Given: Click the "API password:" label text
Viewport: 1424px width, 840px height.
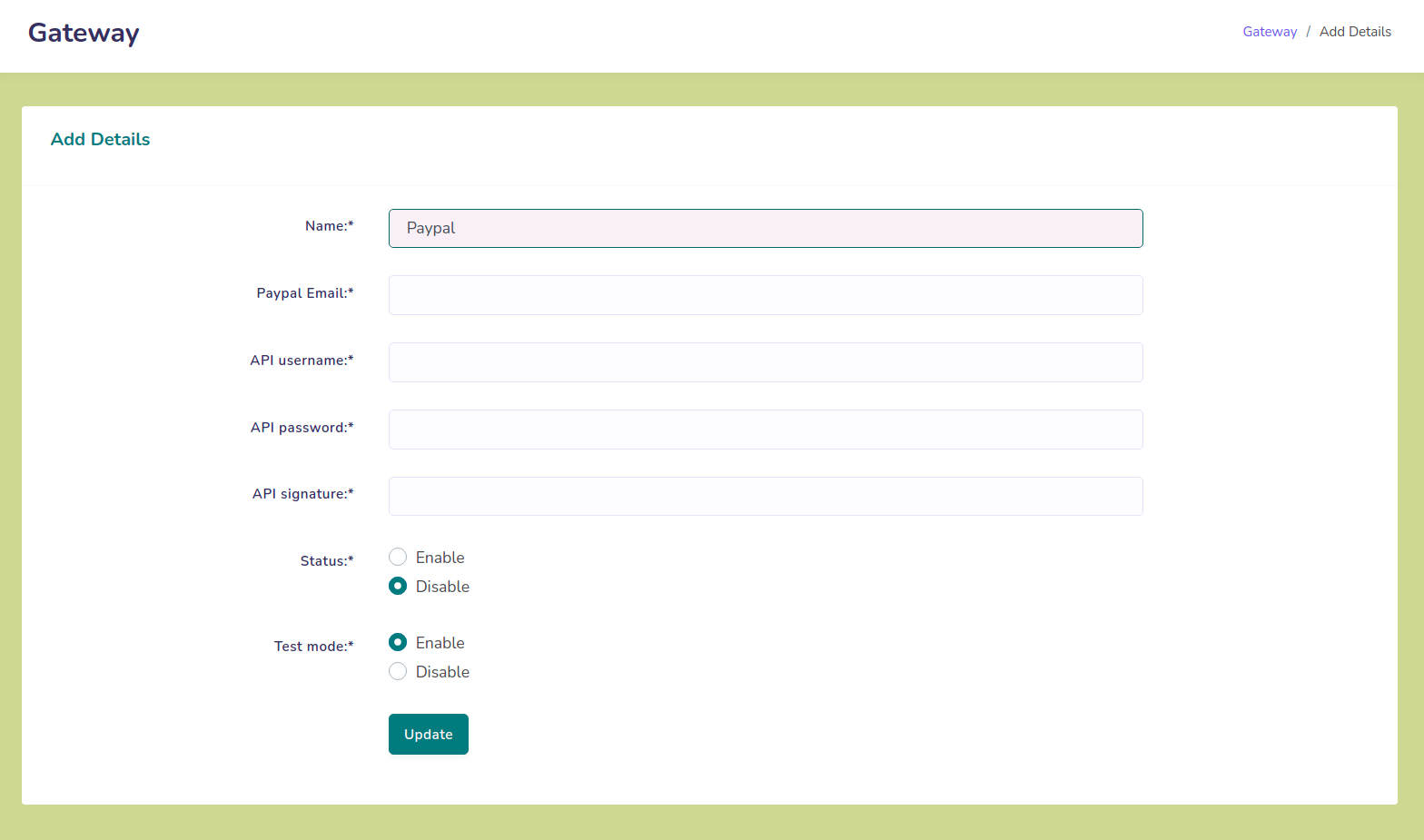Looking at the screenshot, I should (302, 428).
